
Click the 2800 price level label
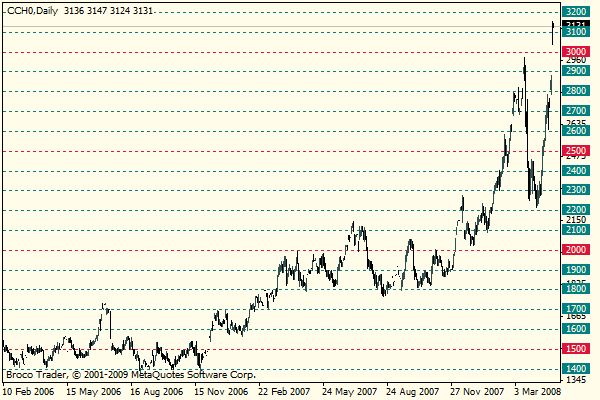coord(576,91)
